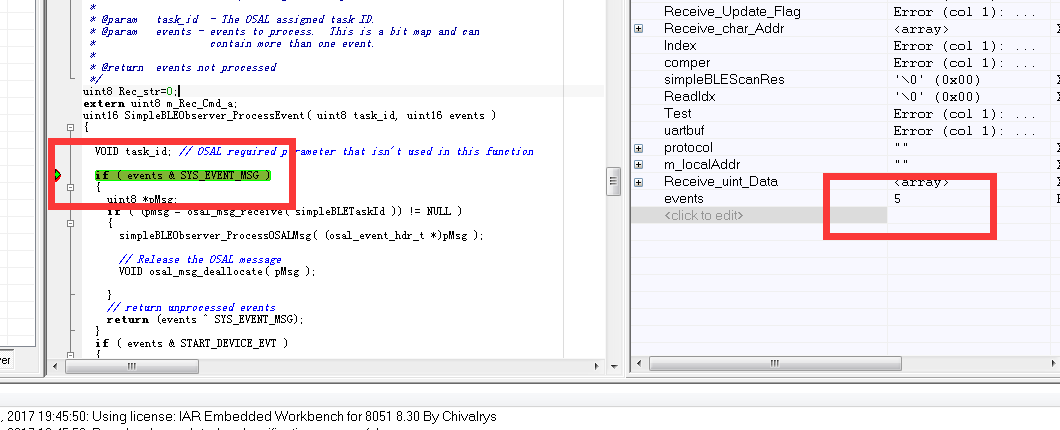The width and height of the screenshot is (1060, 430).
Task: Select the 'events' watch expression row
Action: coord(684,198)
